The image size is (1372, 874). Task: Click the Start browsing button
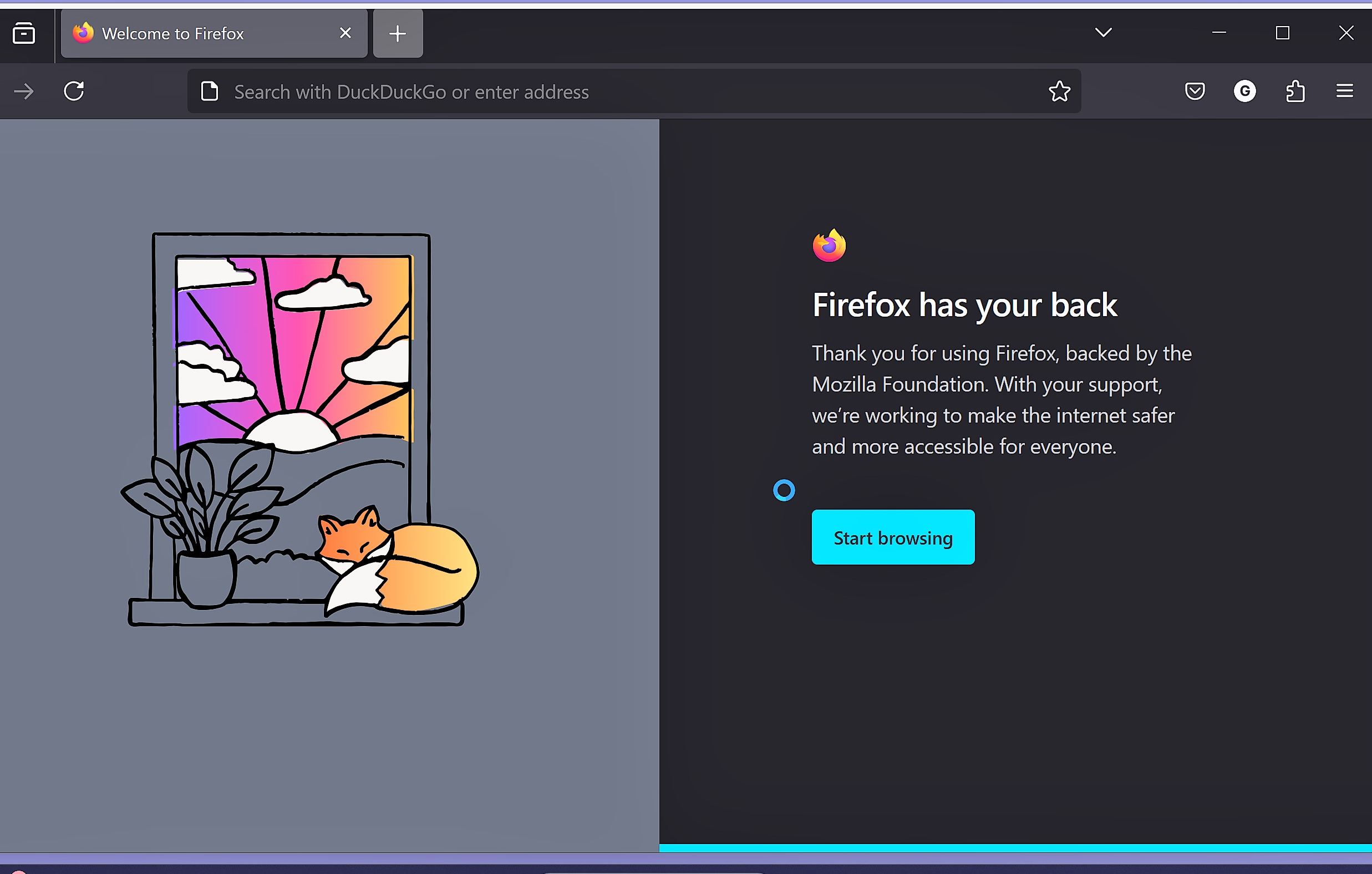coord(893,537)
